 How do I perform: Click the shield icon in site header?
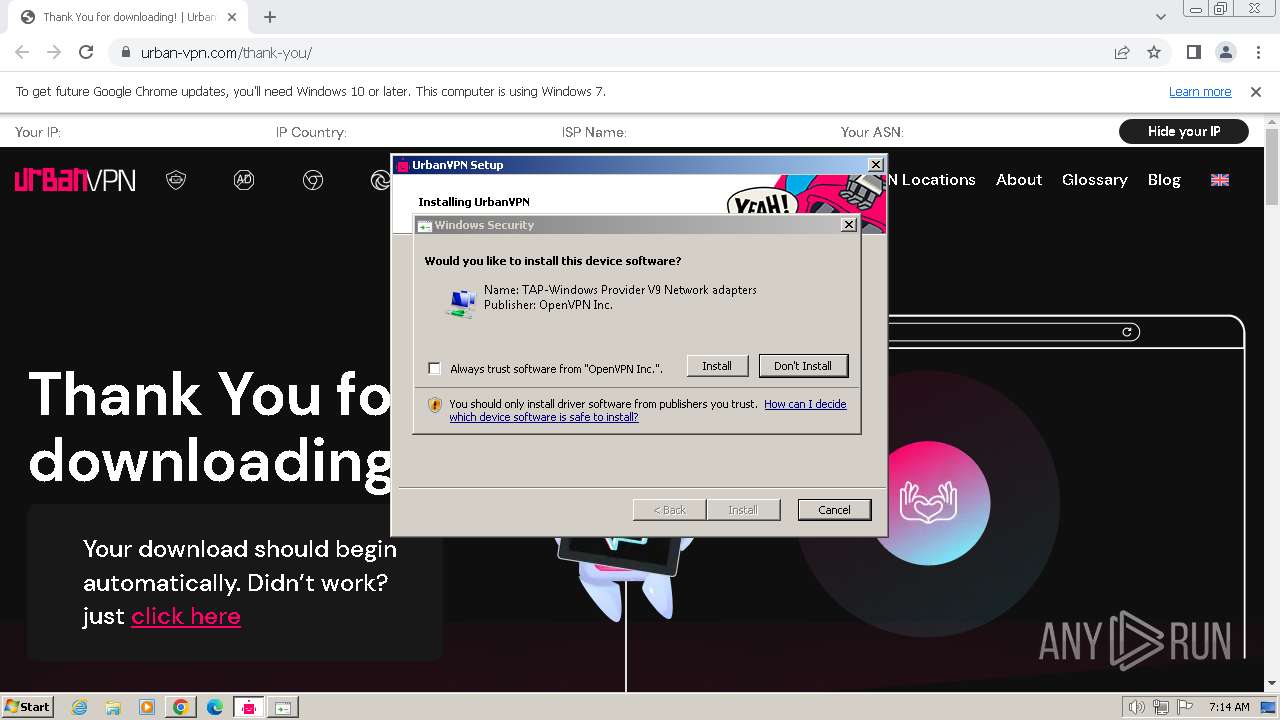176,180
